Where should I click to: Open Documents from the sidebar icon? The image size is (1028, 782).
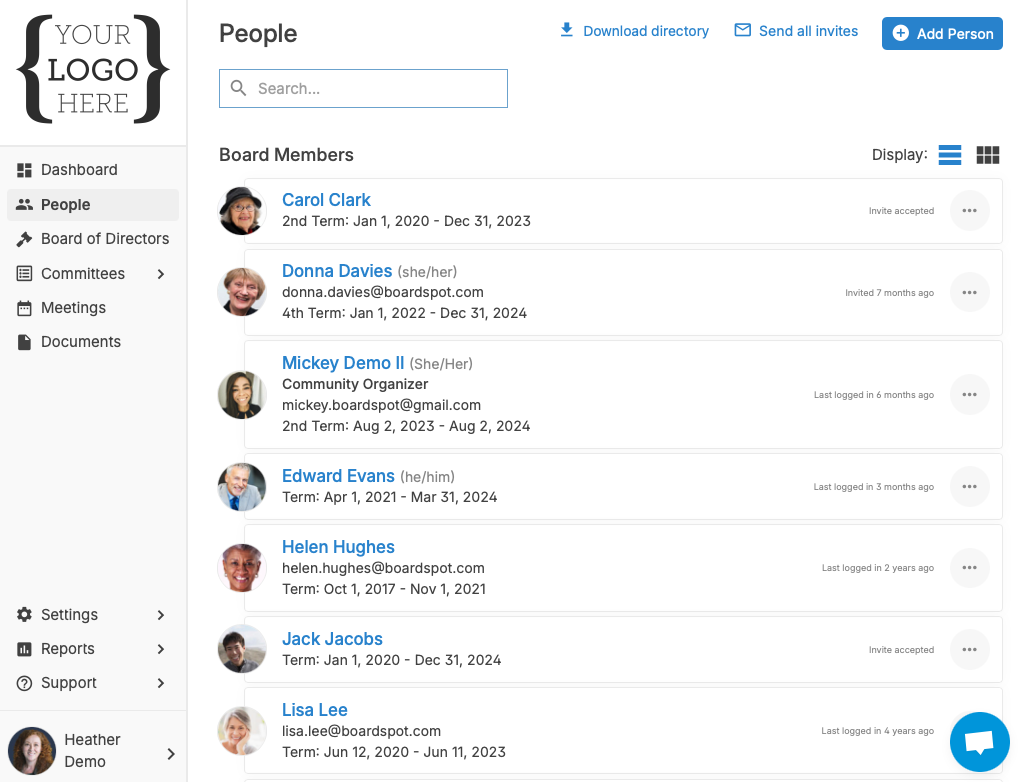pos(25,341)
